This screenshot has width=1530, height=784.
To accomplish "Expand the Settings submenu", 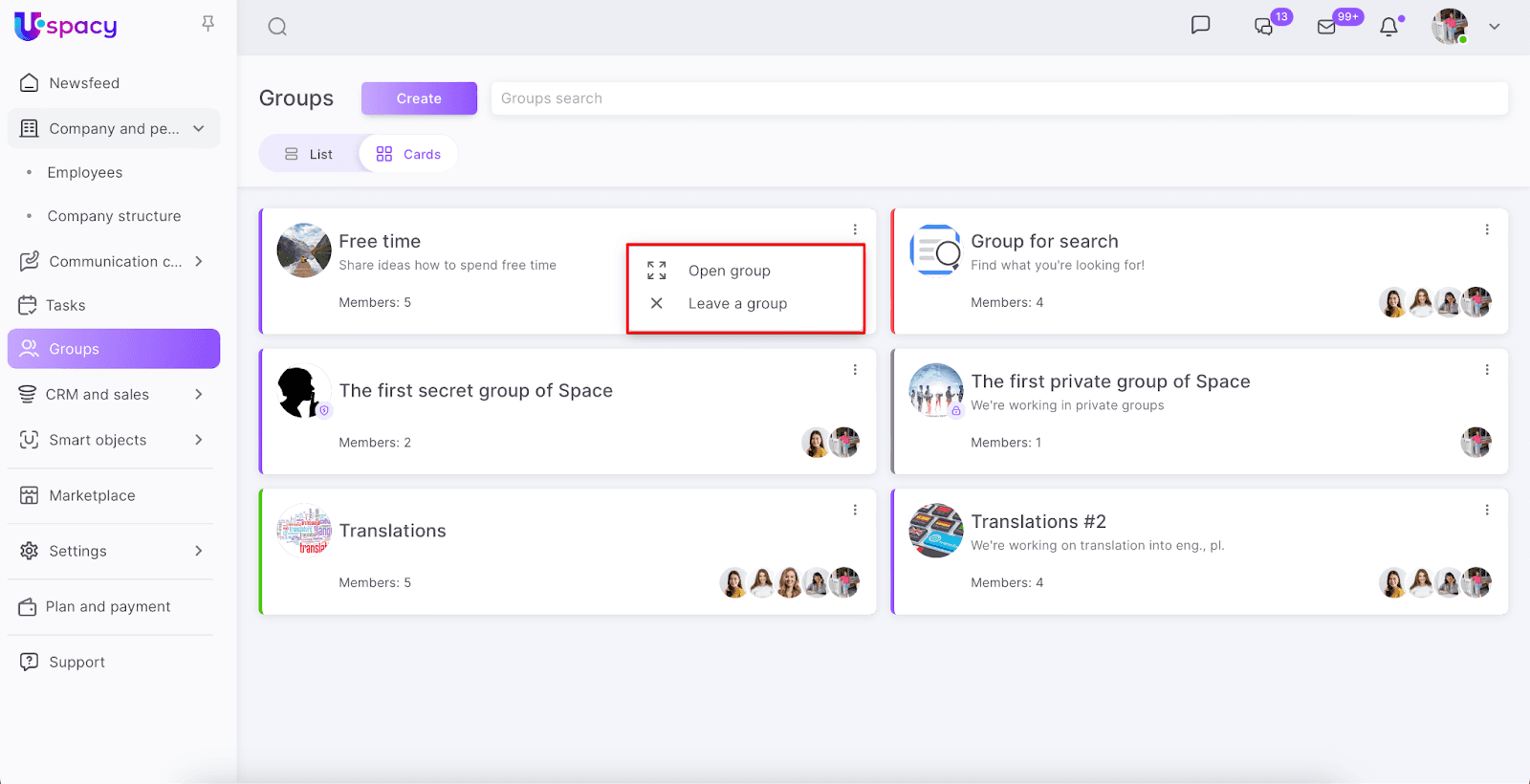I will pyautogui.click(x=199, y=551).
